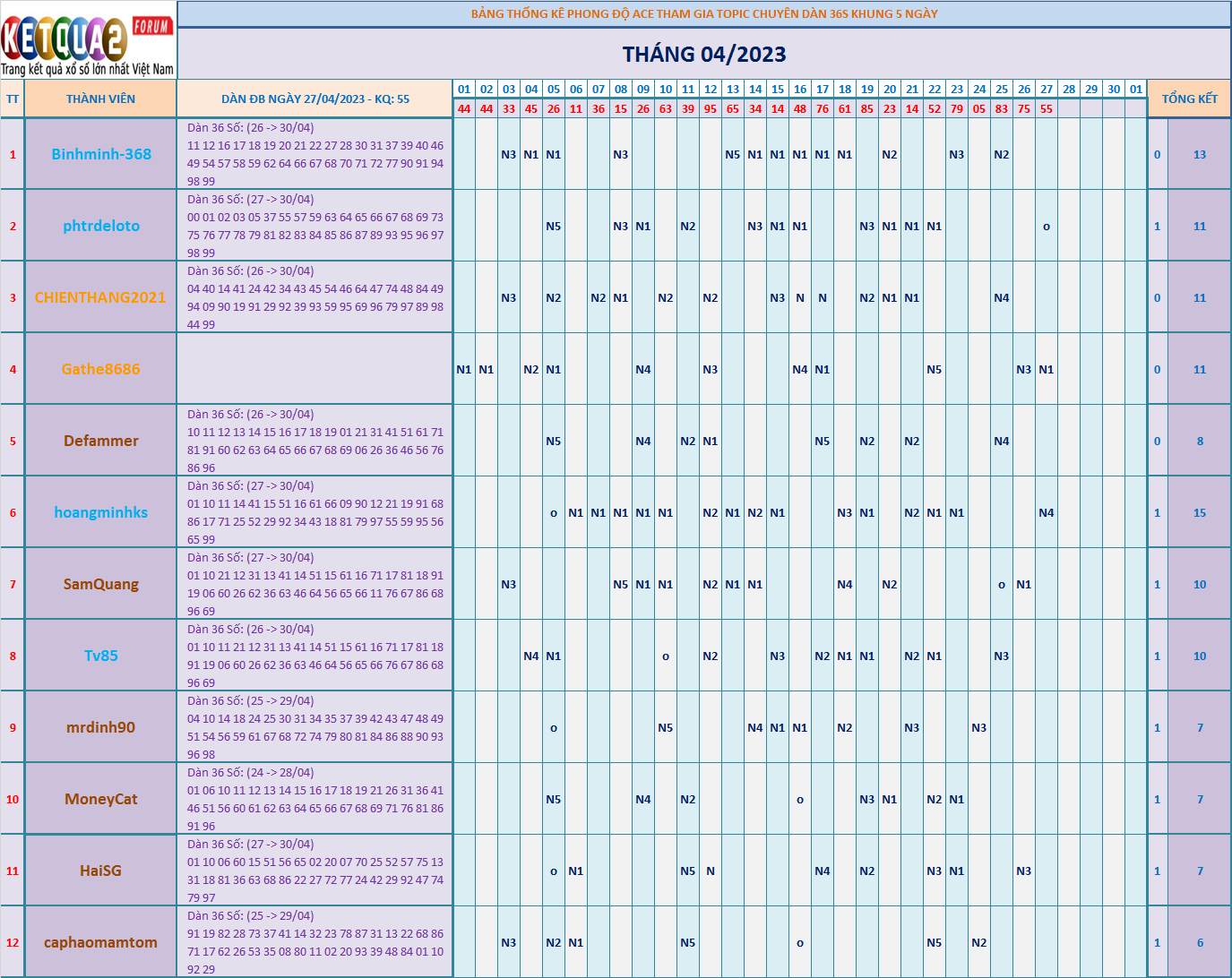Click the day 01 column header
1232x978 pixels.
click(464, 90)
